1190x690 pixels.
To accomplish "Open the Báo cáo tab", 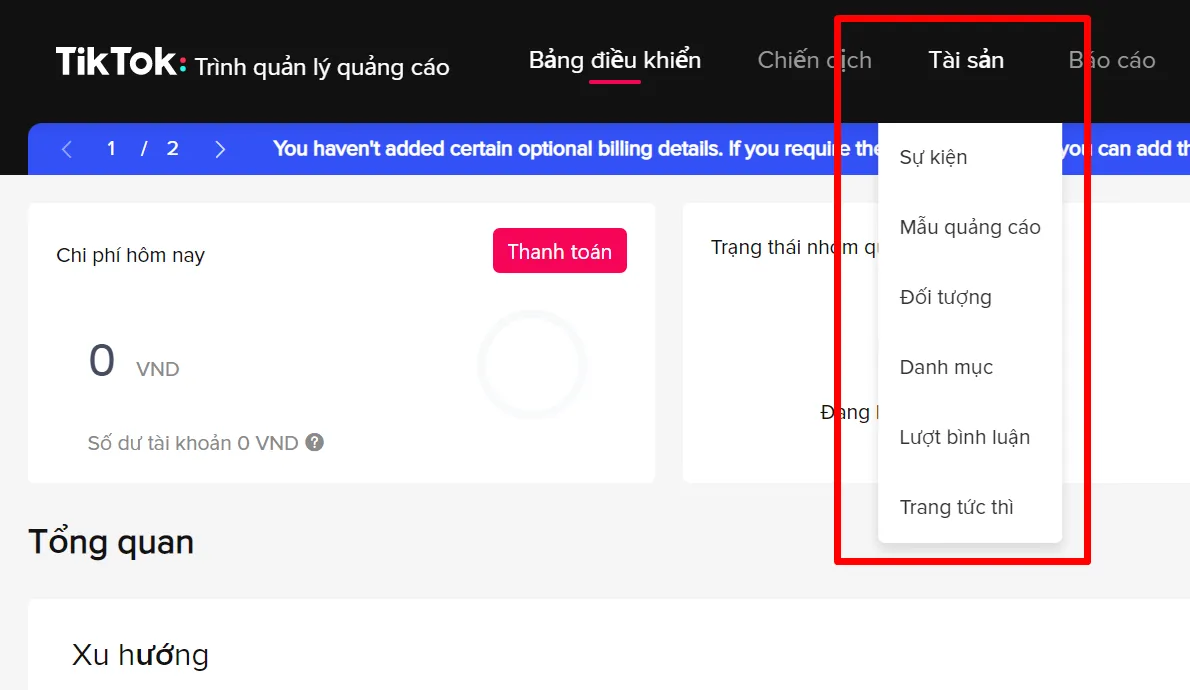I will pyautogui.click(x=1112, y=60).
